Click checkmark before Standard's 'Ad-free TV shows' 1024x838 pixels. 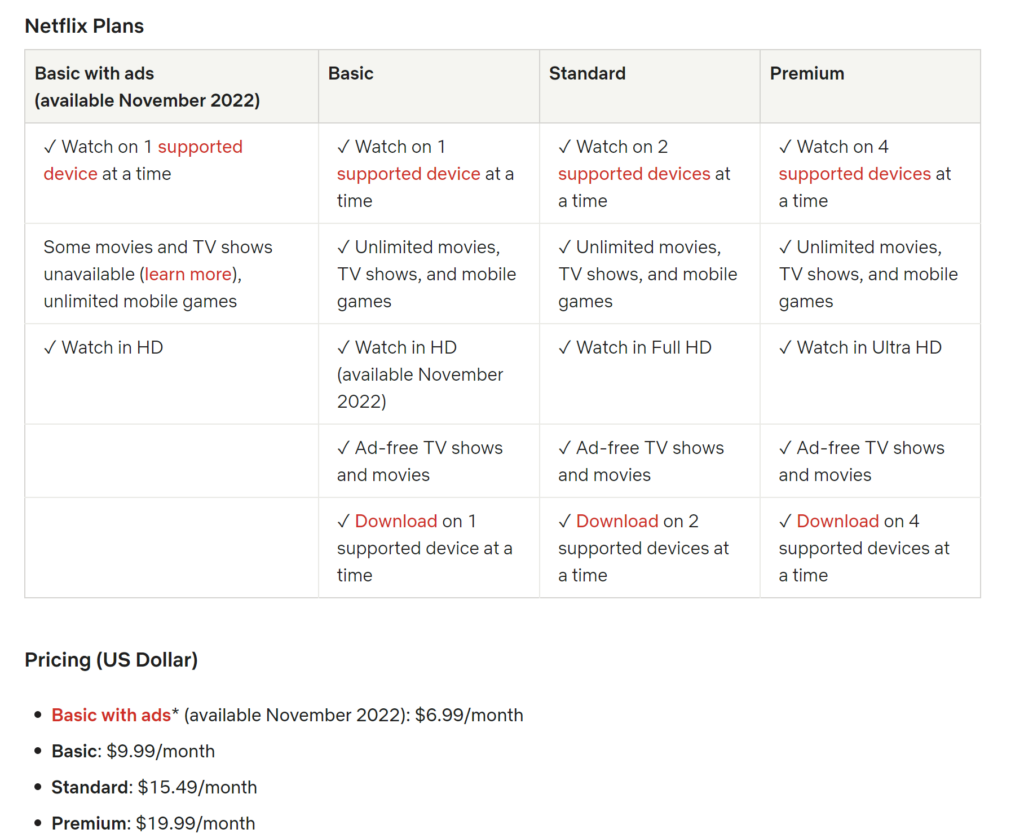(x=565, y=449)
